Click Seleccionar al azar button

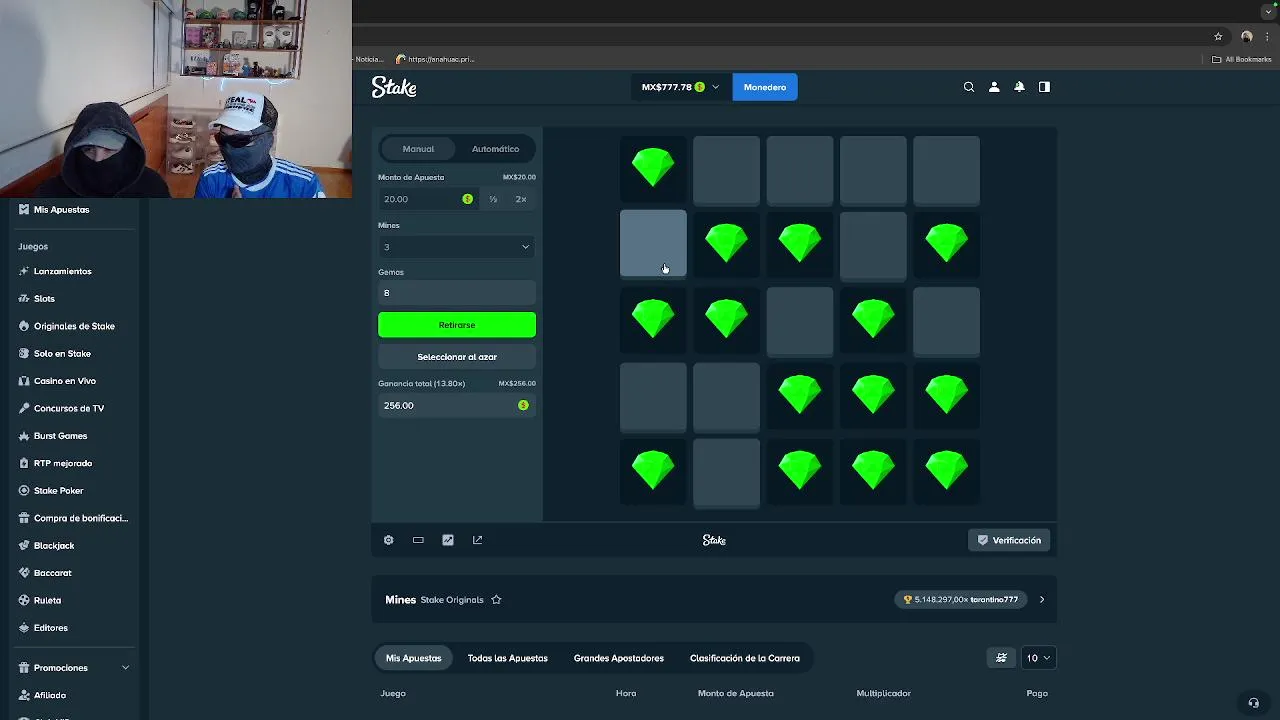tap(457, 357)
